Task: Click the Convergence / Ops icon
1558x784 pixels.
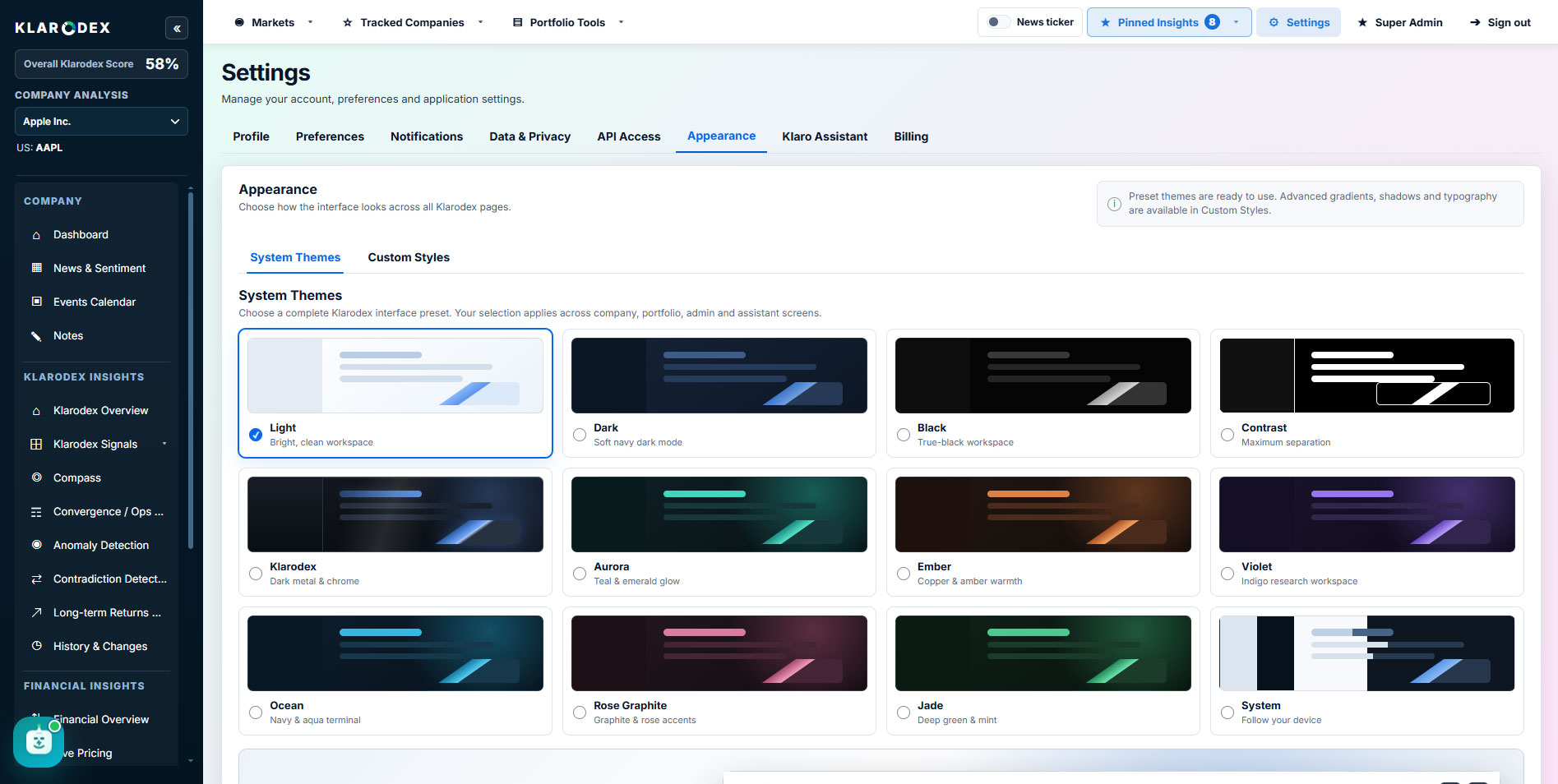Action: (x=36, y=512)
